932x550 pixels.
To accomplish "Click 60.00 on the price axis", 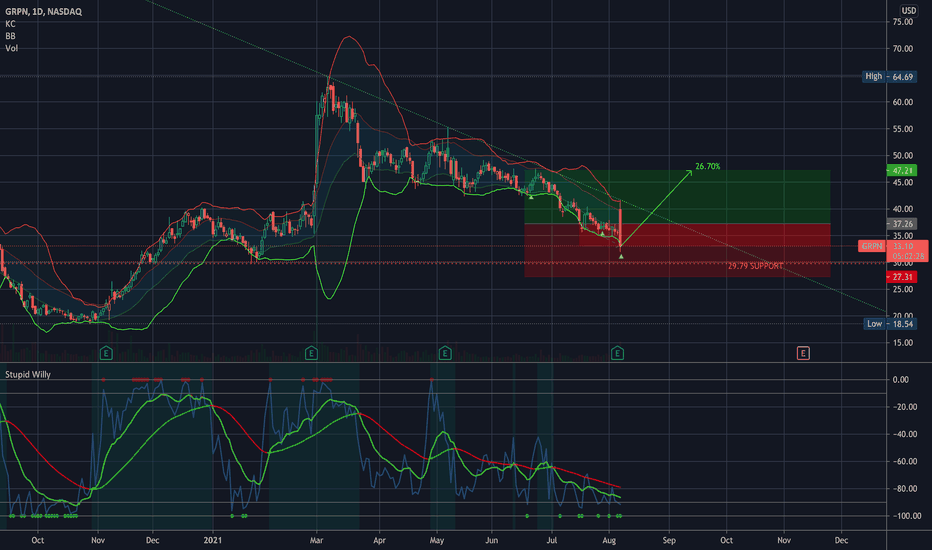I will [x=902, y=102].
